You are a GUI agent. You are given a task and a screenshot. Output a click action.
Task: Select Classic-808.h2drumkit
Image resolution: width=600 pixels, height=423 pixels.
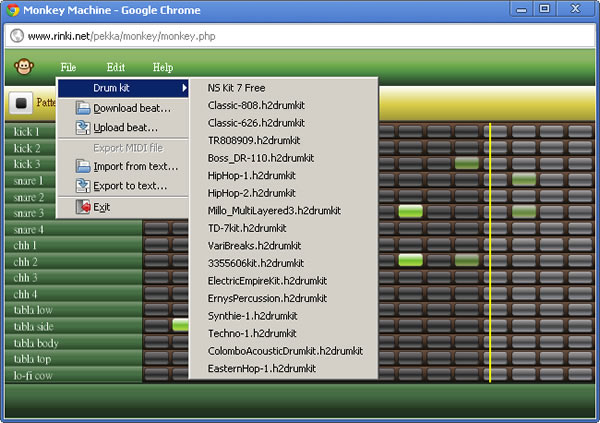(x=284, y=105)
